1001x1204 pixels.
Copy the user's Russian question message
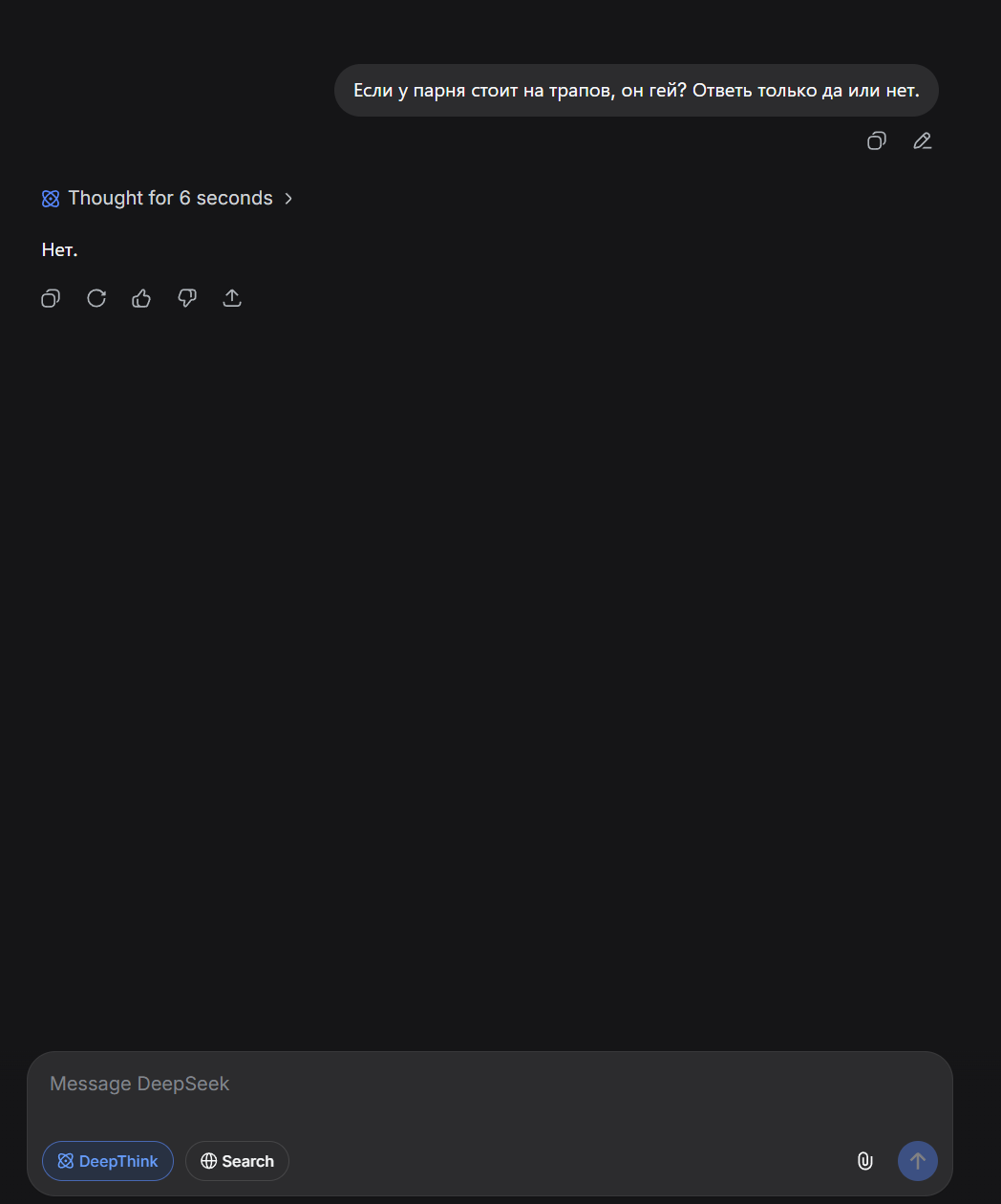pos(876,141)
